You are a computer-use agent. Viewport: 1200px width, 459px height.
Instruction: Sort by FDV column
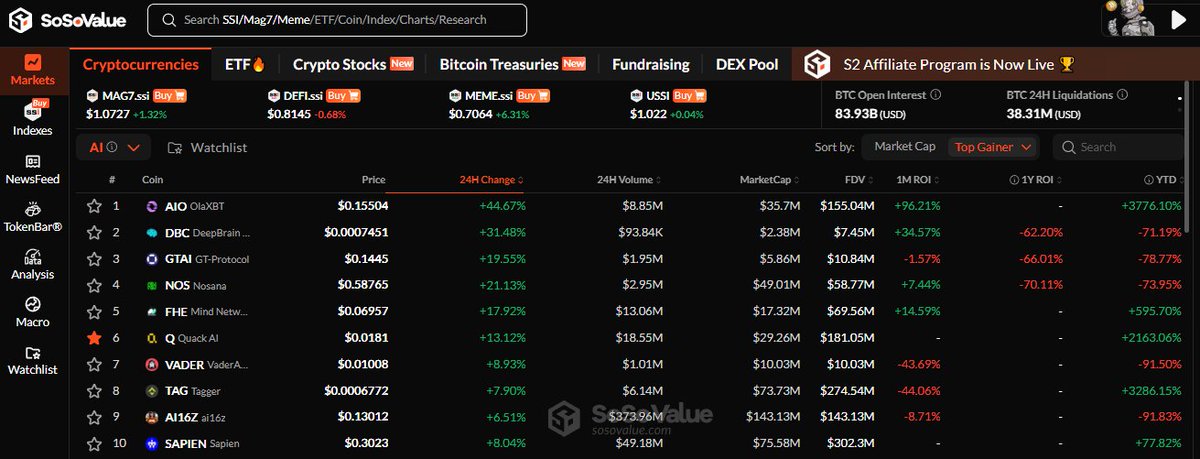tap(861, 180)
